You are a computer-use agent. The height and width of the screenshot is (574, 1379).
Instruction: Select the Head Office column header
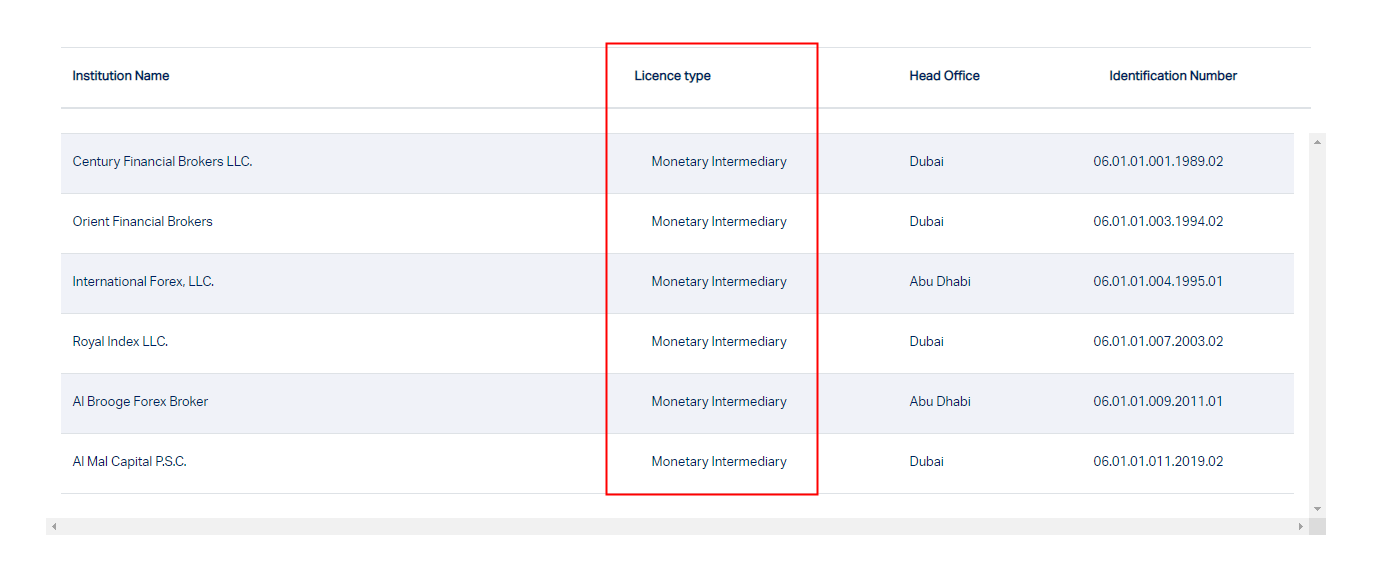click(x=944, y=76)
